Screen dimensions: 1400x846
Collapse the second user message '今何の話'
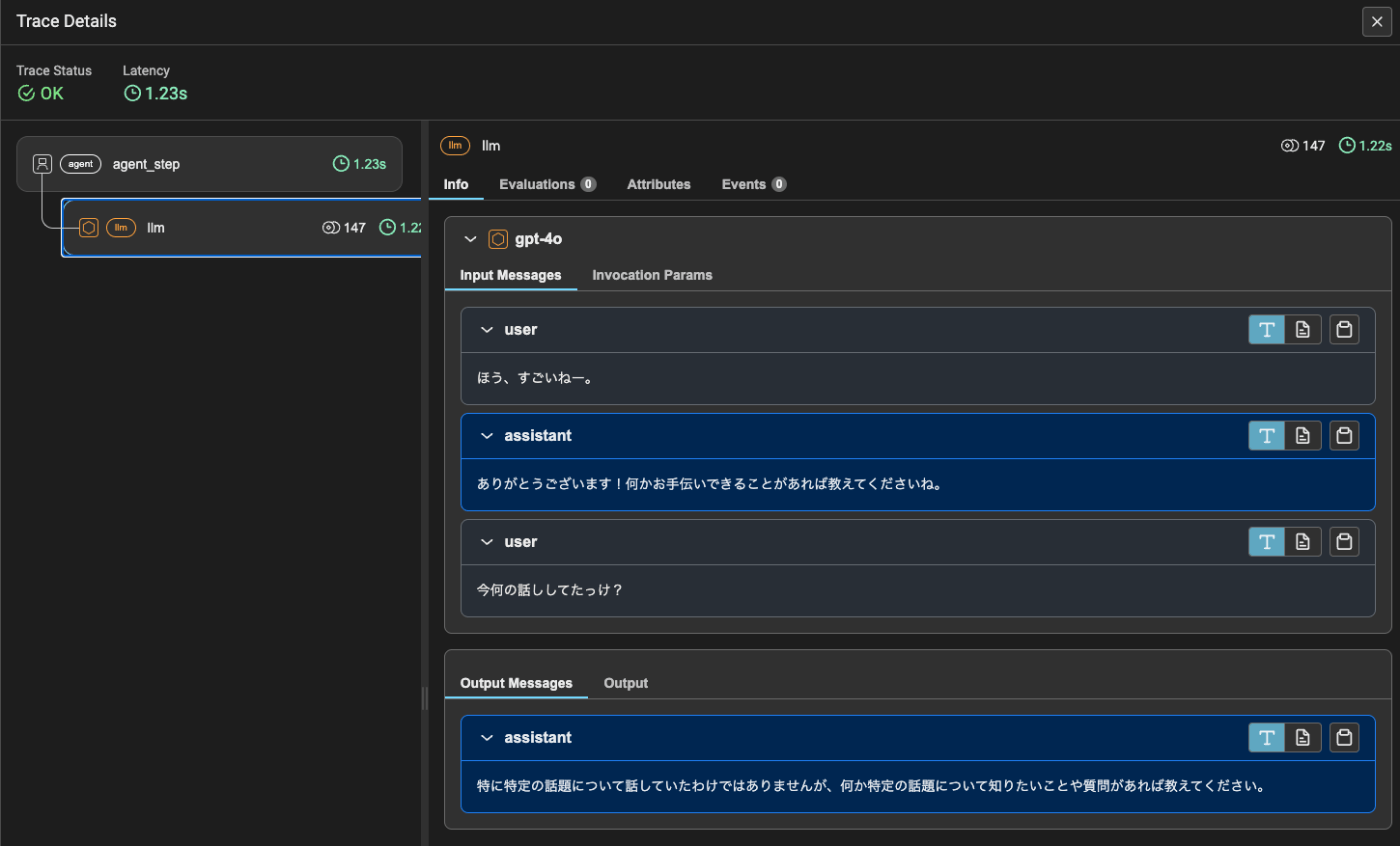point(487,542)
